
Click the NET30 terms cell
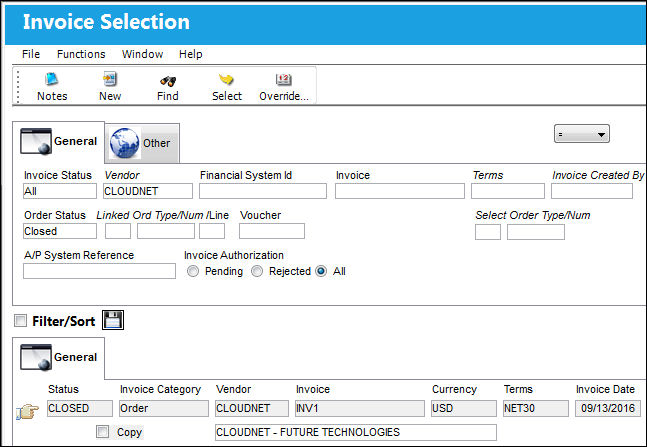pyautogui.click(x=536, y=408)
